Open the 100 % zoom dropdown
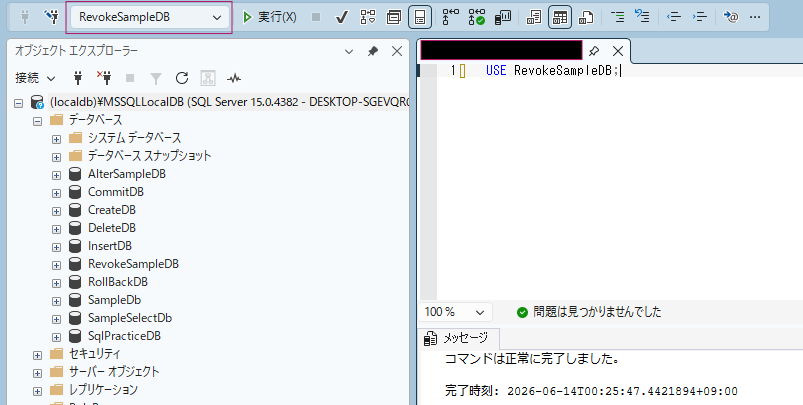The width and height of the screenshot is (803, 405). point(455,312)
